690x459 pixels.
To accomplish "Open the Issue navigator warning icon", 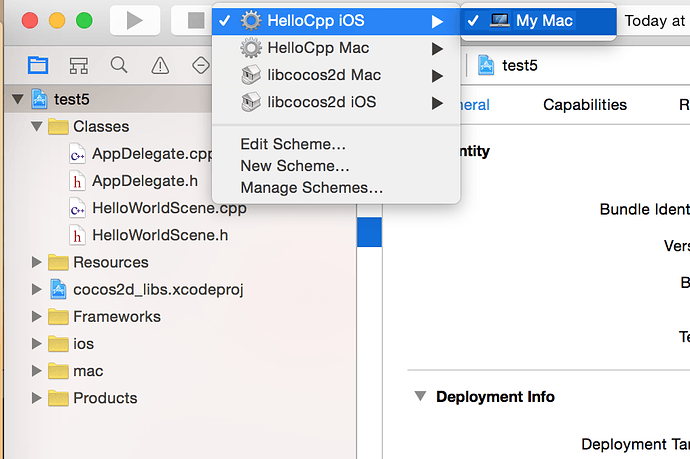I will tap(160, 66).
